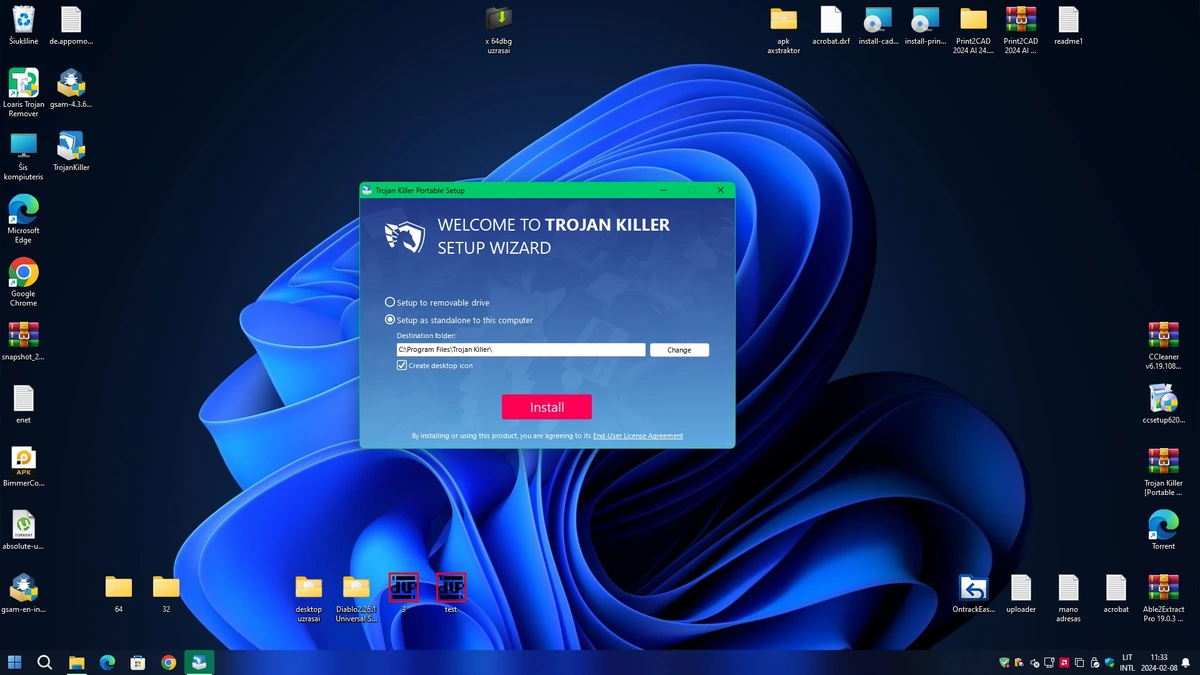Open Google Chrome desktop shortcut

(x=23, y=283)
